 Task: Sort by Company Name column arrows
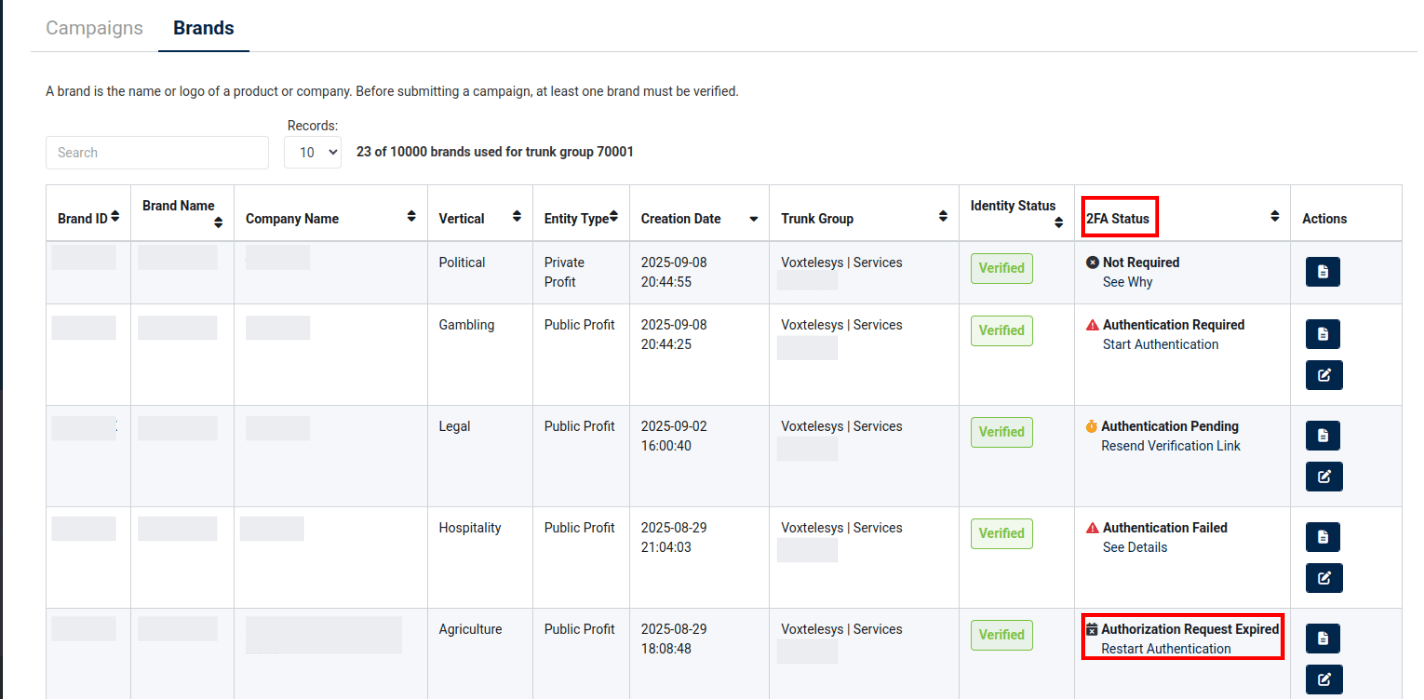pyautogui.click(x=411, y=217)
